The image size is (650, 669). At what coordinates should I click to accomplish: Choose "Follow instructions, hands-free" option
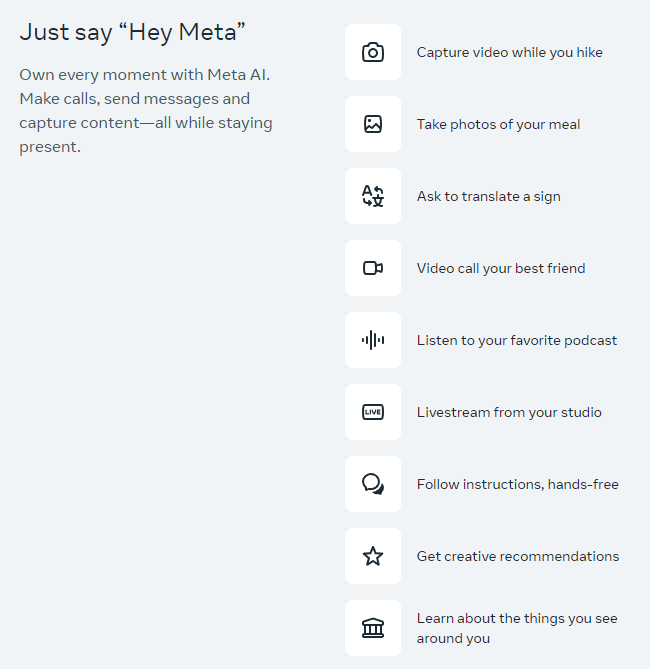(x=517, y=484)
